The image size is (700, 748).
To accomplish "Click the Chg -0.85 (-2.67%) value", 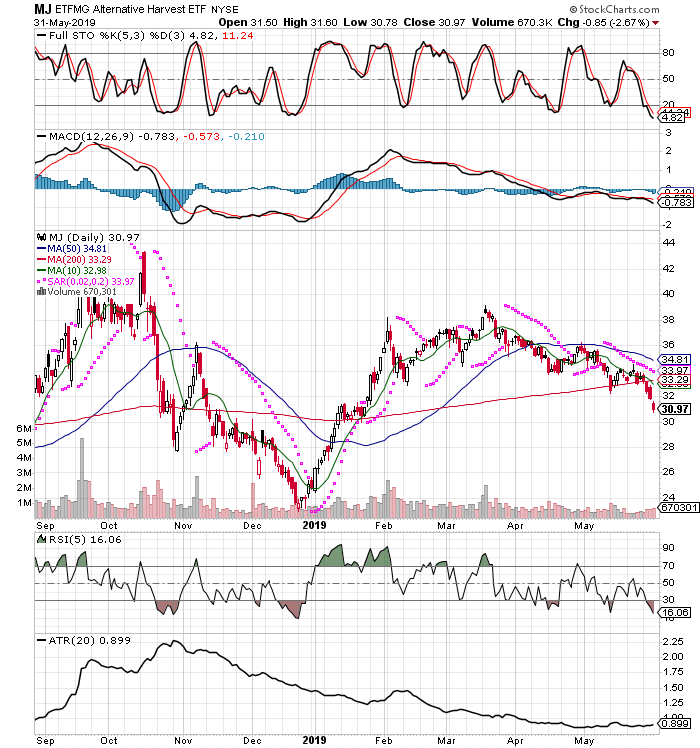I will pos(604,22).
